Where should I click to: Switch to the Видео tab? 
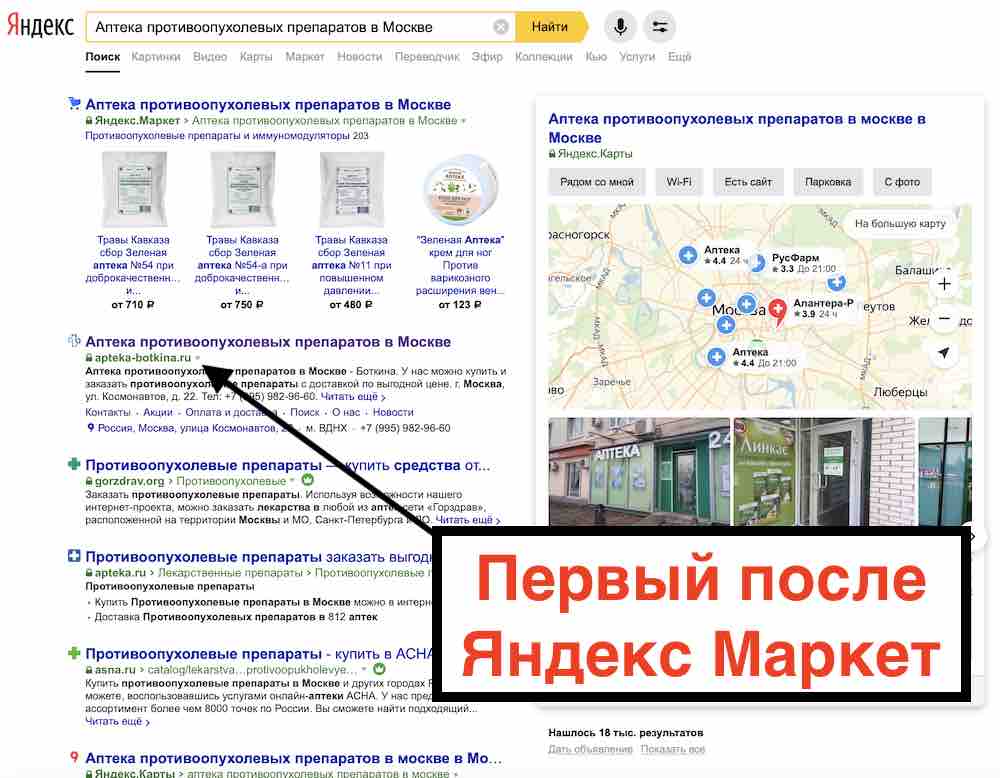click(210, 57)
